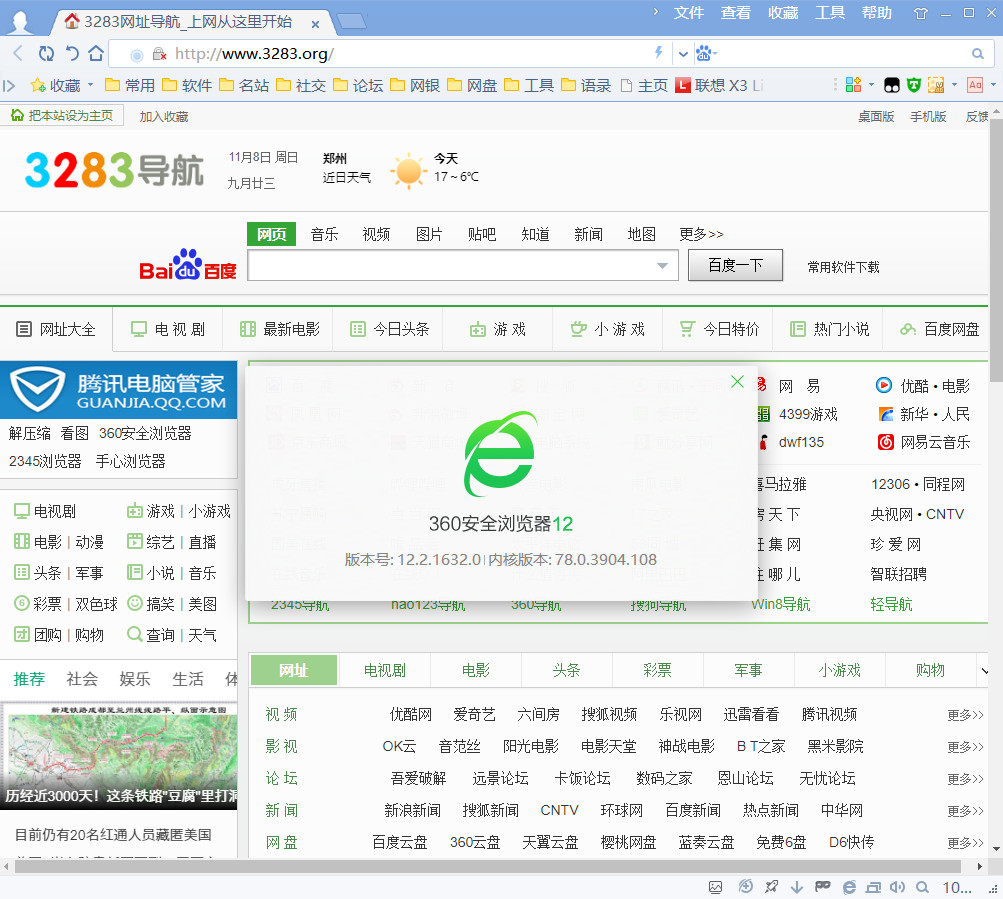Click the circular plus icon in status bar
Image resolution: width=1003 pixels, height=899 pixels.
pyautogui.click(x=745, y=886)
